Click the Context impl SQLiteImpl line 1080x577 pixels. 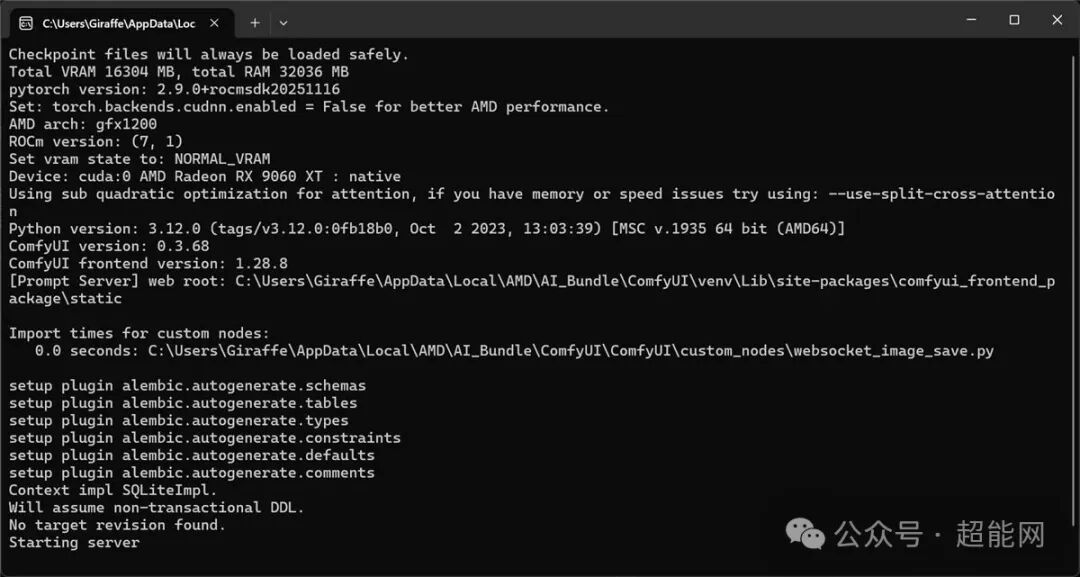[x=110, y=489]
